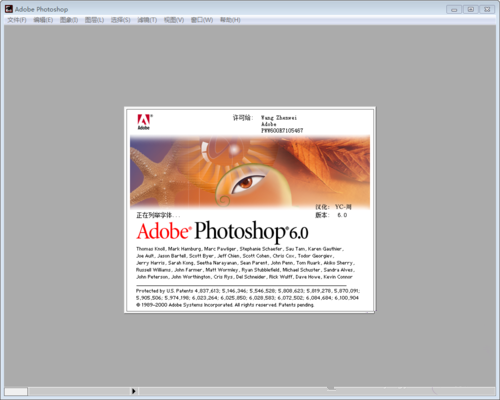Viewport: 500px width, 400px height.
Task: Click the copyright line '1989-2000 Adobe Systems Incorporated'
Action: point(225,305)
